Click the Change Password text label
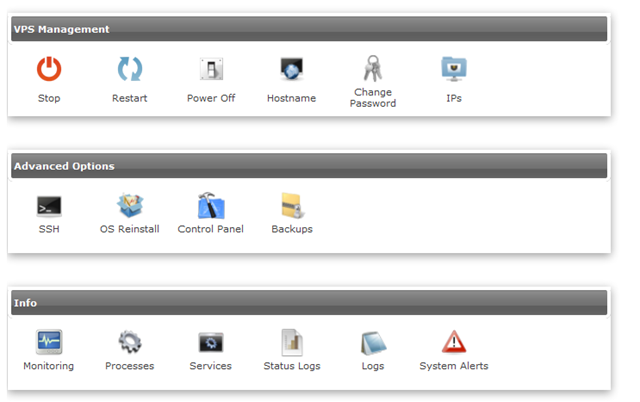This screenshot has height=402, width=640. click(373, 98)
